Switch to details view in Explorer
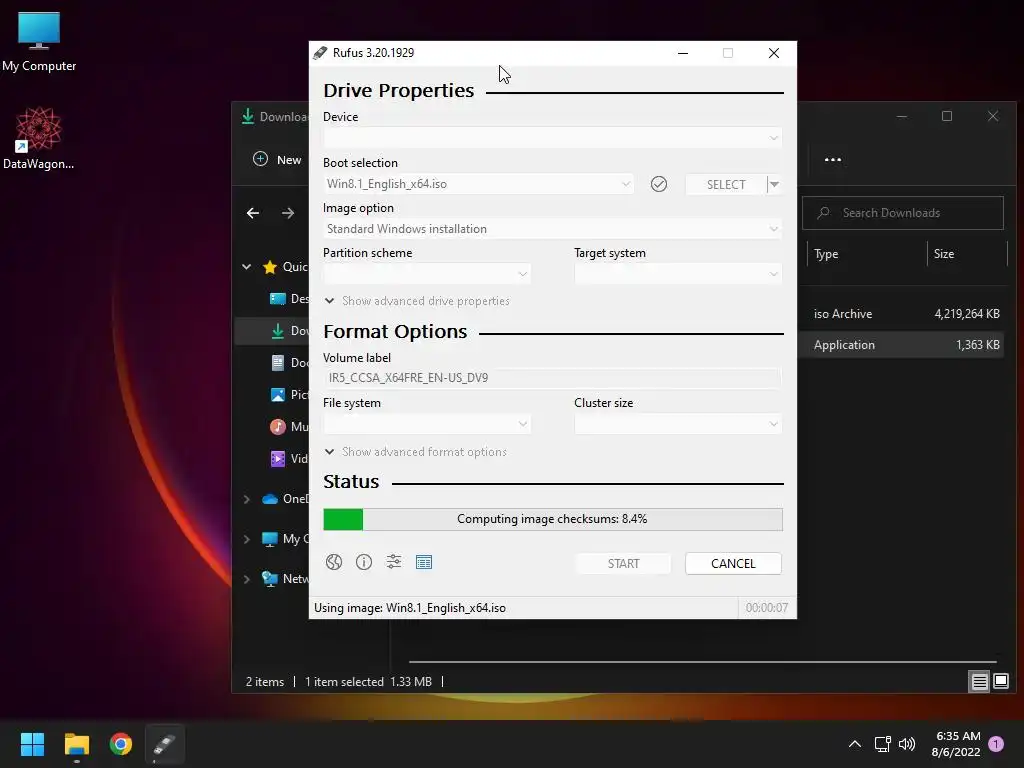 (980, 682)
